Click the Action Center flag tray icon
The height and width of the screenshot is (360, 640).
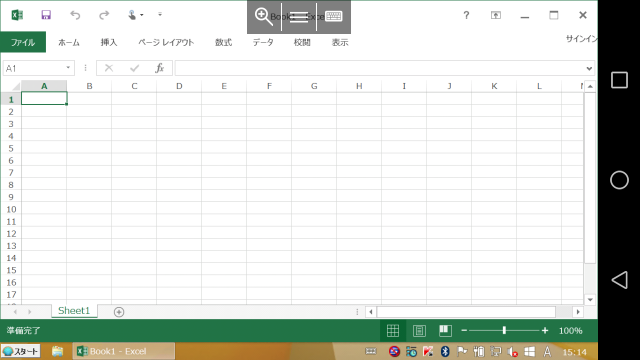tap(462, 351)
